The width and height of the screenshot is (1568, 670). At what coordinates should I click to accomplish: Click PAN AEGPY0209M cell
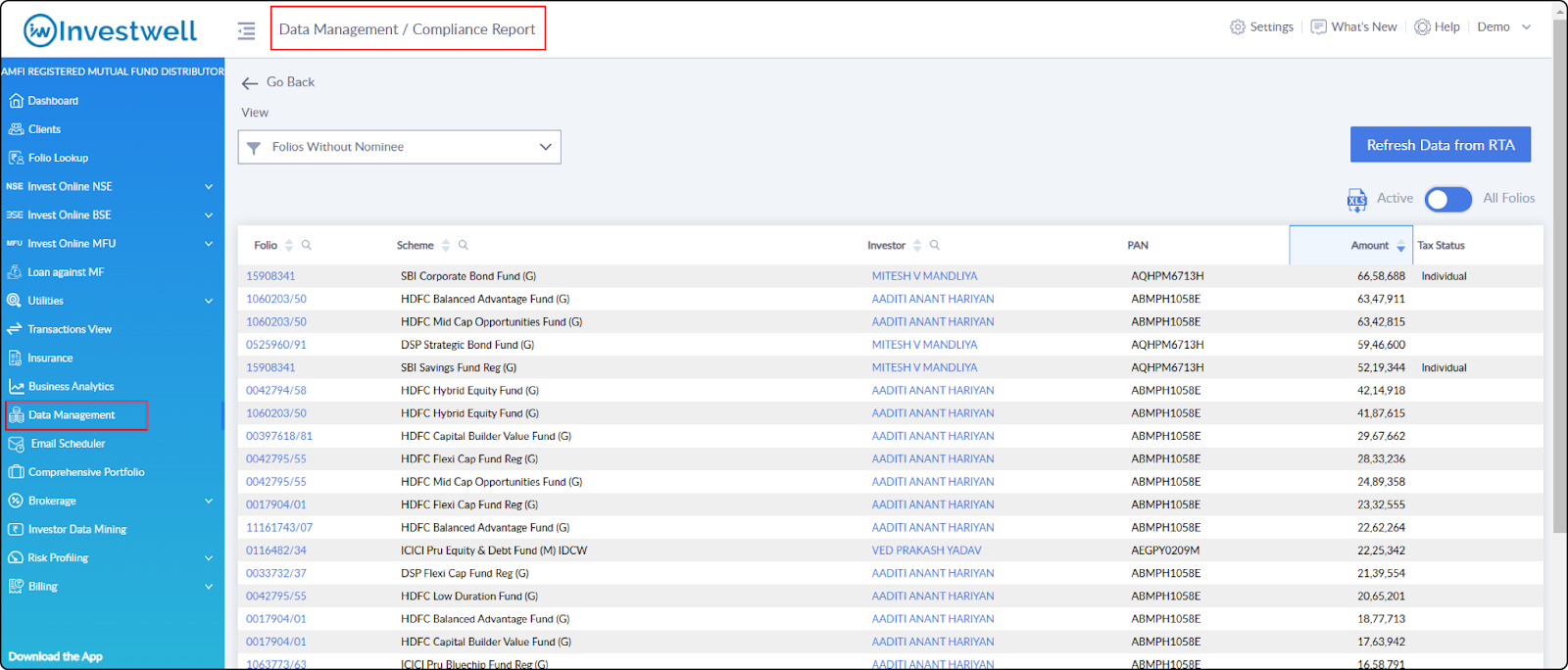pyautogui.click(x=1165, y=550)
